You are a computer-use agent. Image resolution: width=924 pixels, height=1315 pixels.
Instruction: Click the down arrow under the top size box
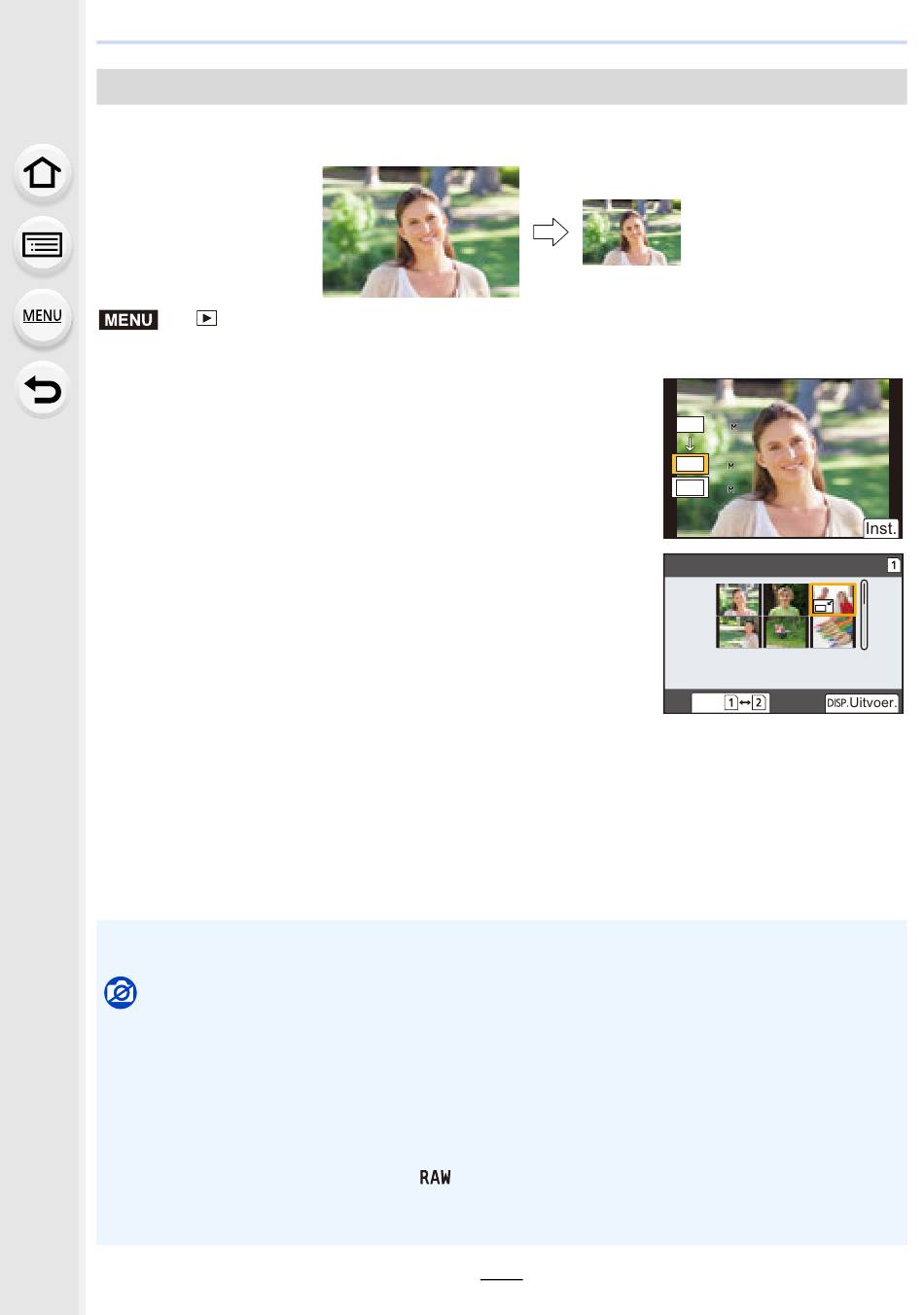coord(690,443)
